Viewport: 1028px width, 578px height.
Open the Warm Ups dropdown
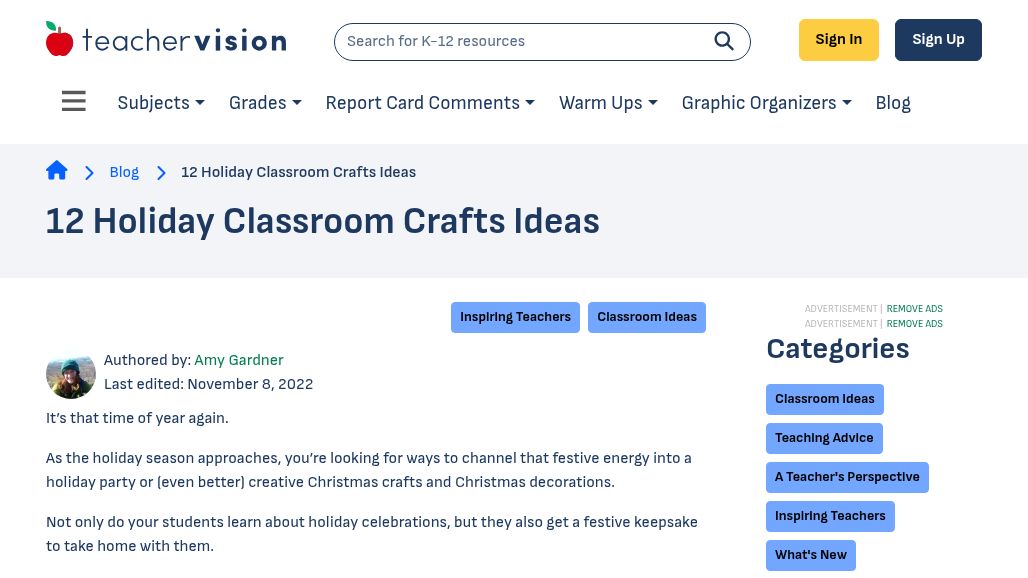608,103
